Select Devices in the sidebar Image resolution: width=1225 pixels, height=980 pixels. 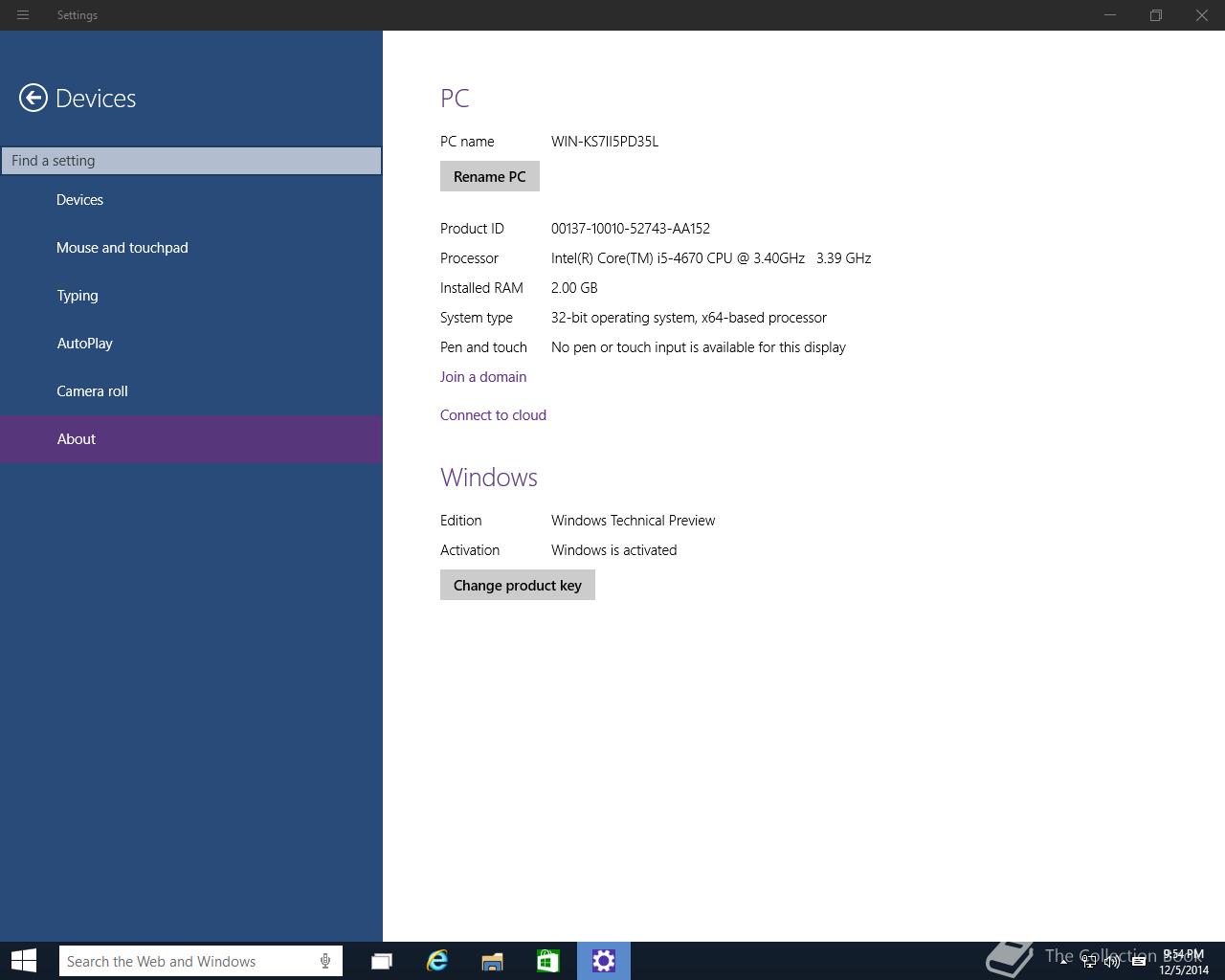click(x=191, y=200)
